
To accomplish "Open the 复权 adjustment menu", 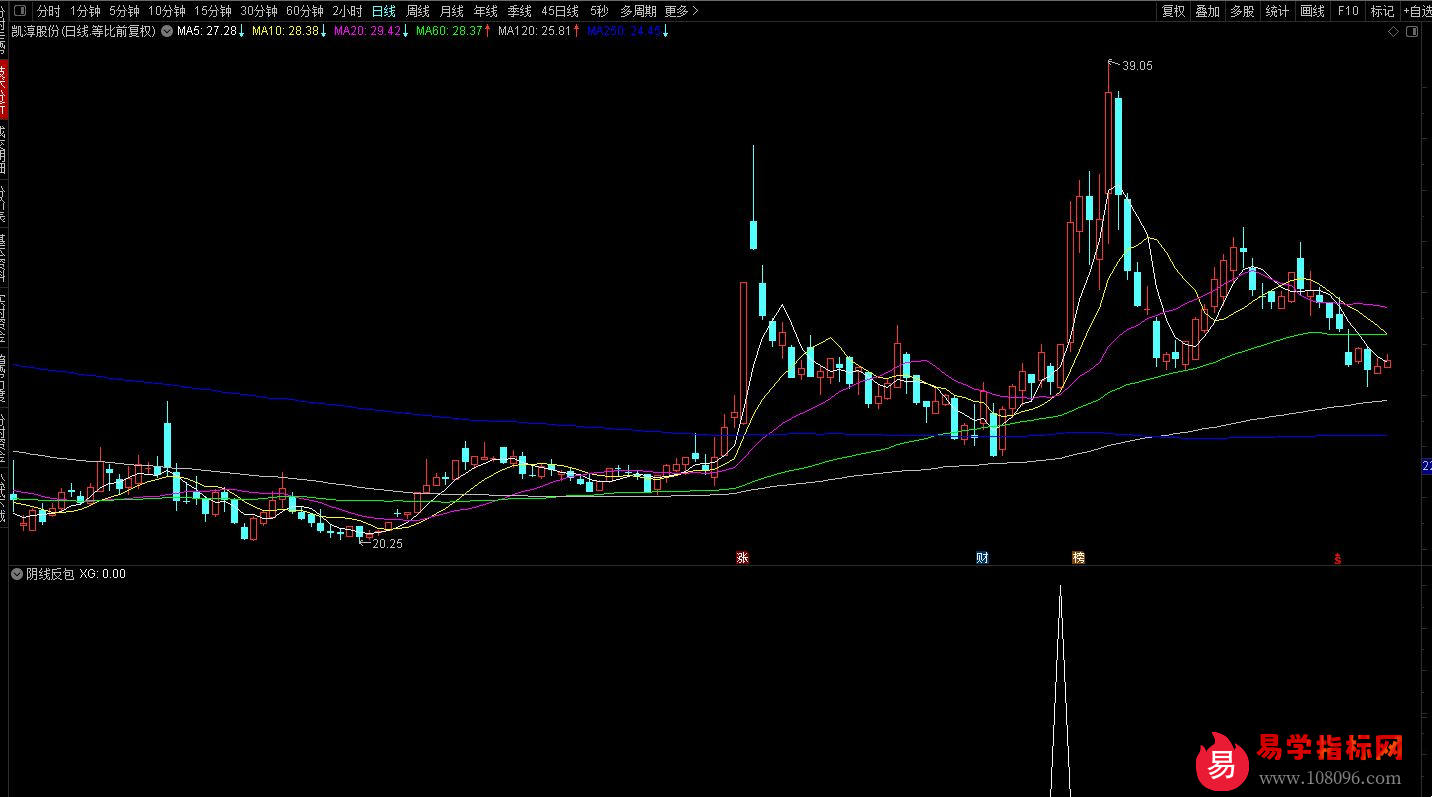I will [1173, 11].
